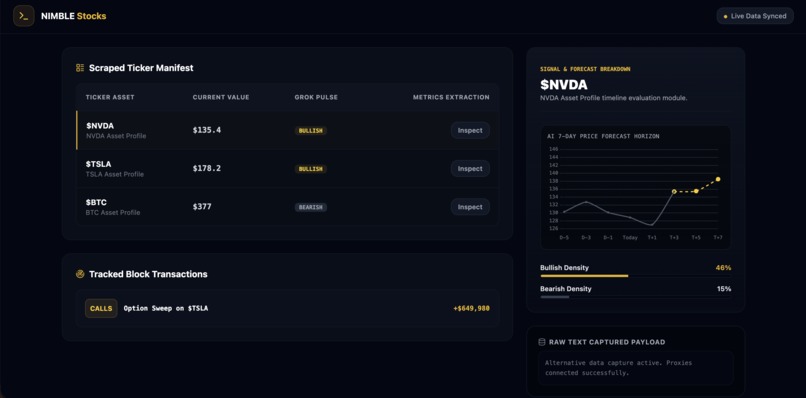806x398 pixels.
Task: Select the $TSLA ticker name
Action: 98,164
